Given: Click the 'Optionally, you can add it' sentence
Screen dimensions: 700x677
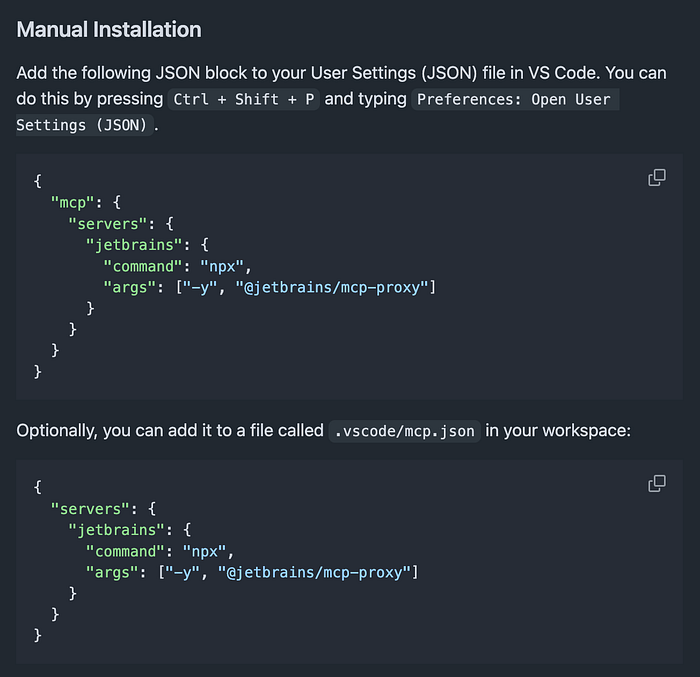Looking at the screenshot, I should tap(324, 431).
